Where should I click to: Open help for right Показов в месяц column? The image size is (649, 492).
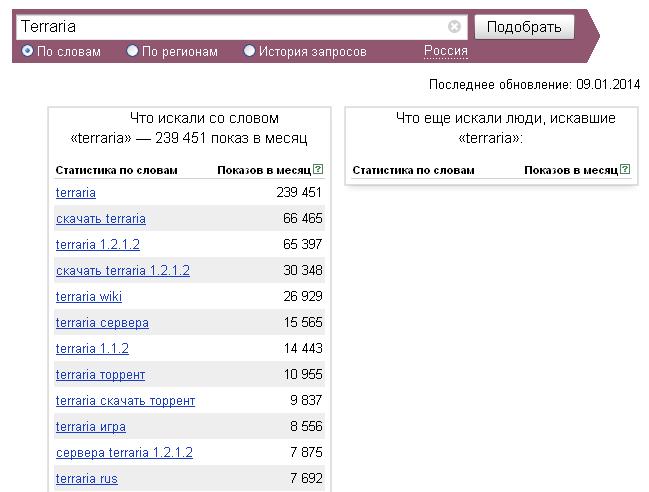pos(625,169)
